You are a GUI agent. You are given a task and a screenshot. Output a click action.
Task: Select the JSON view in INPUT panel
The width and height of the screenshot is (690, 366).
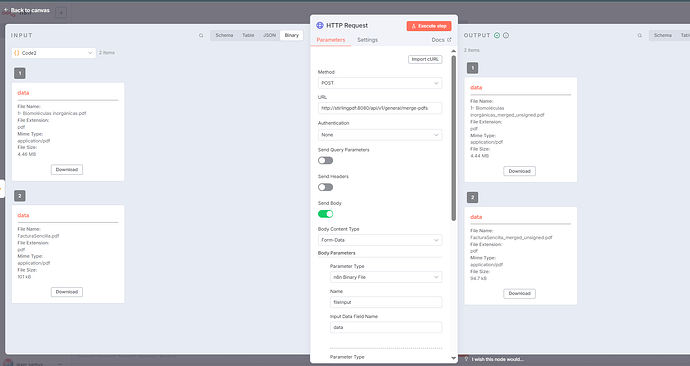(x=269, y=35)
